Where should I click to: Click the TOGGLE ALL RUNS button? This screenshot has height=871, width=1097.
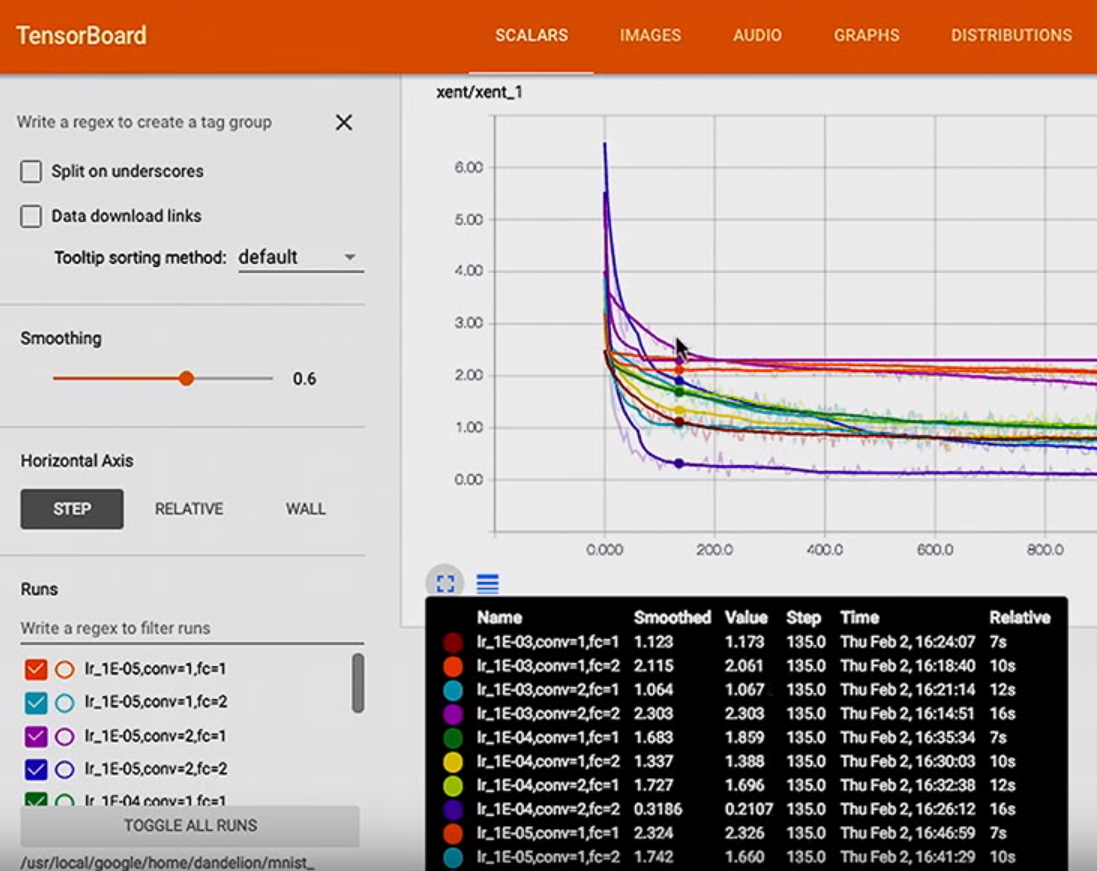point(190,826)
